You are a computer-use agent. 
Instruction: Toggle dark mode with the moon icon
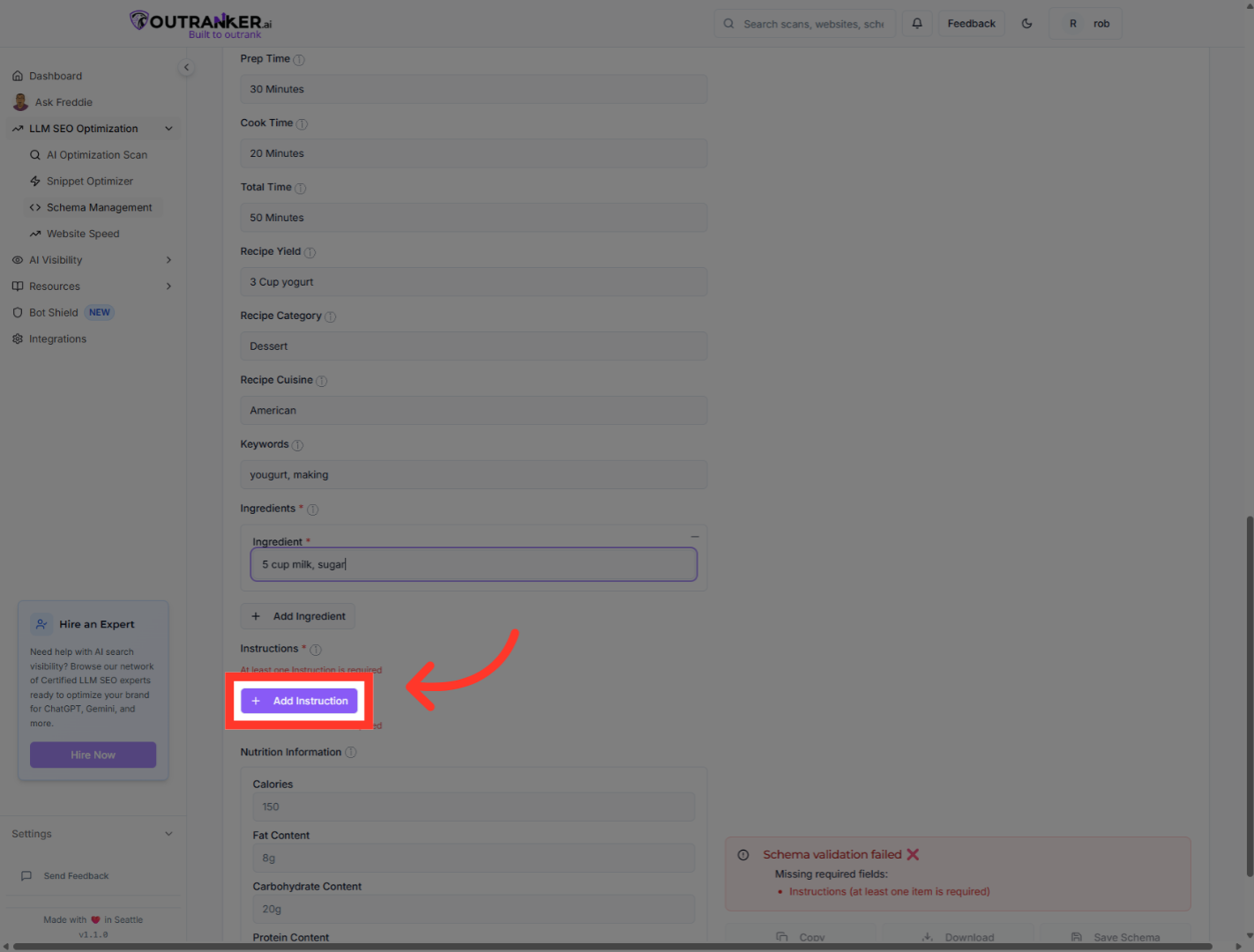1026,23
